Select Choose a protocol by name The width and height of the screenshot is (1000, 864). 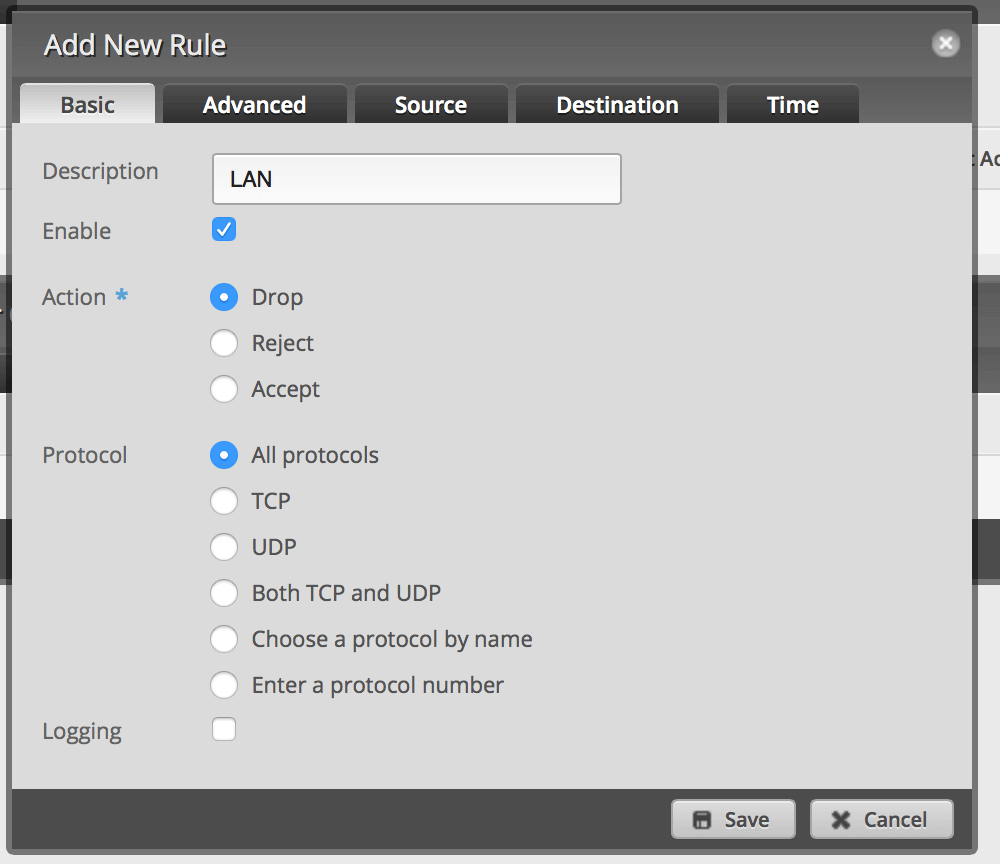(x=224, y=639)
